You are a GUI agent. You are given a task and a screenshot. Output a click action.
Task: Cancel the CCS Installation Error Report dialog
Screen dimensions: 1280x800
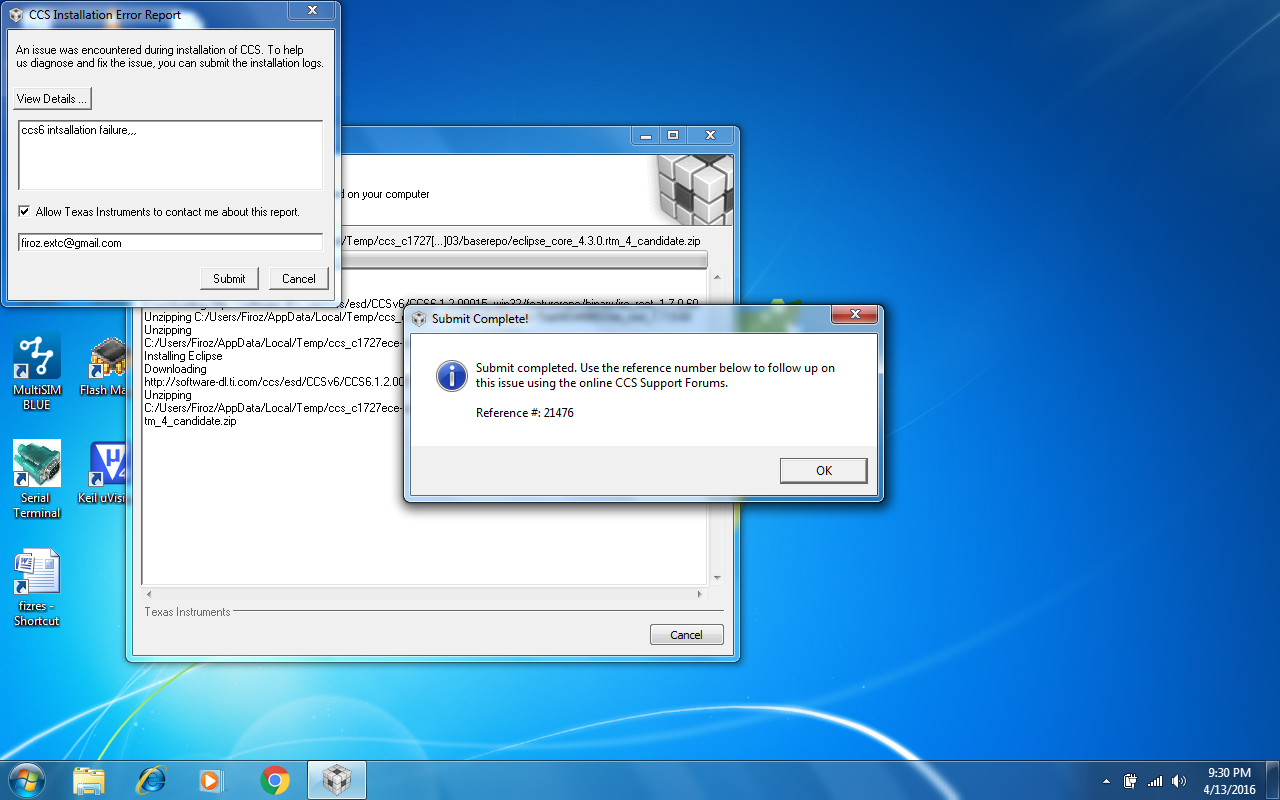(x=298, y=279)
